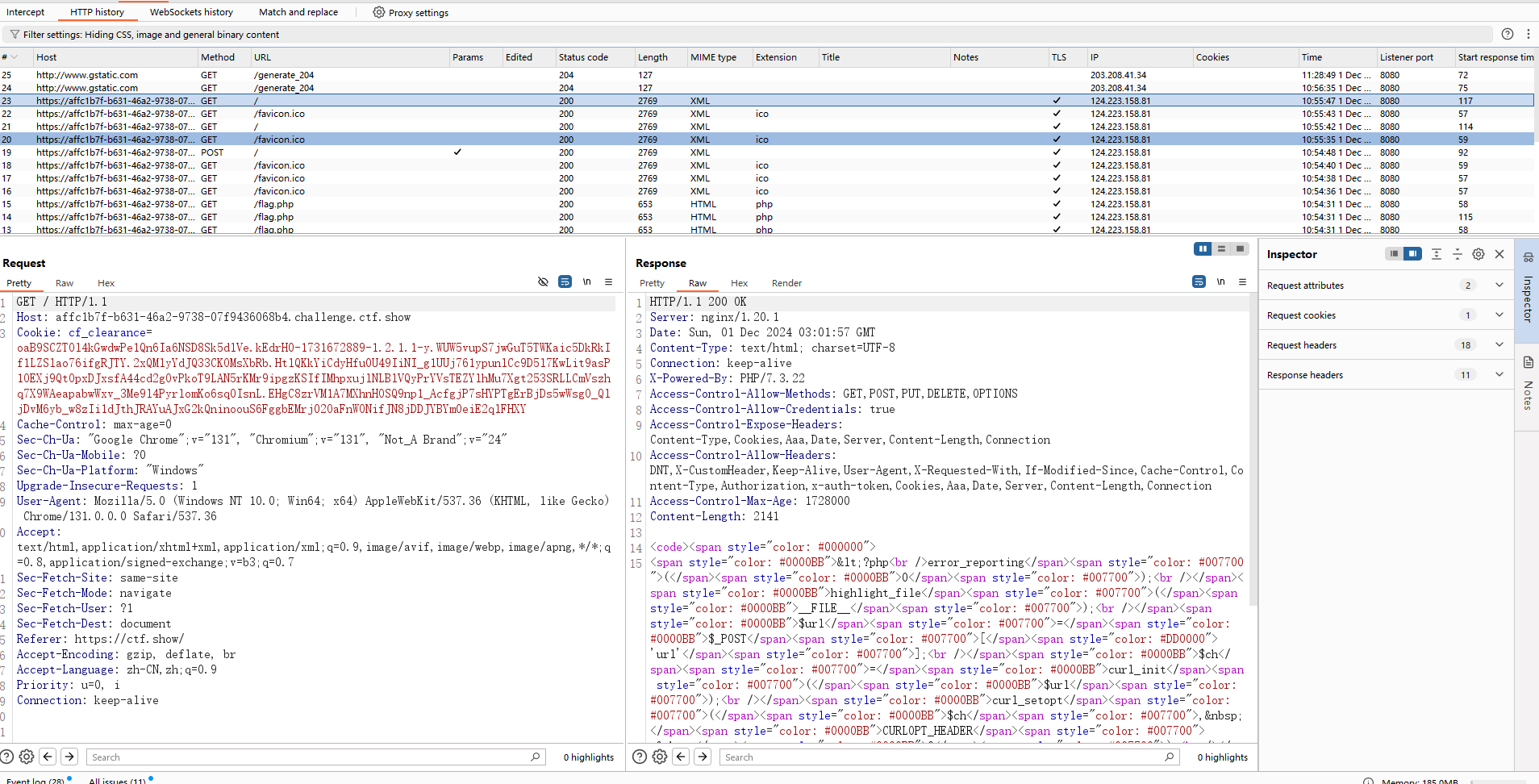Screen dimensions: 1539x784
Task: Open Proxy settings gear
Action: pos(378,12)
